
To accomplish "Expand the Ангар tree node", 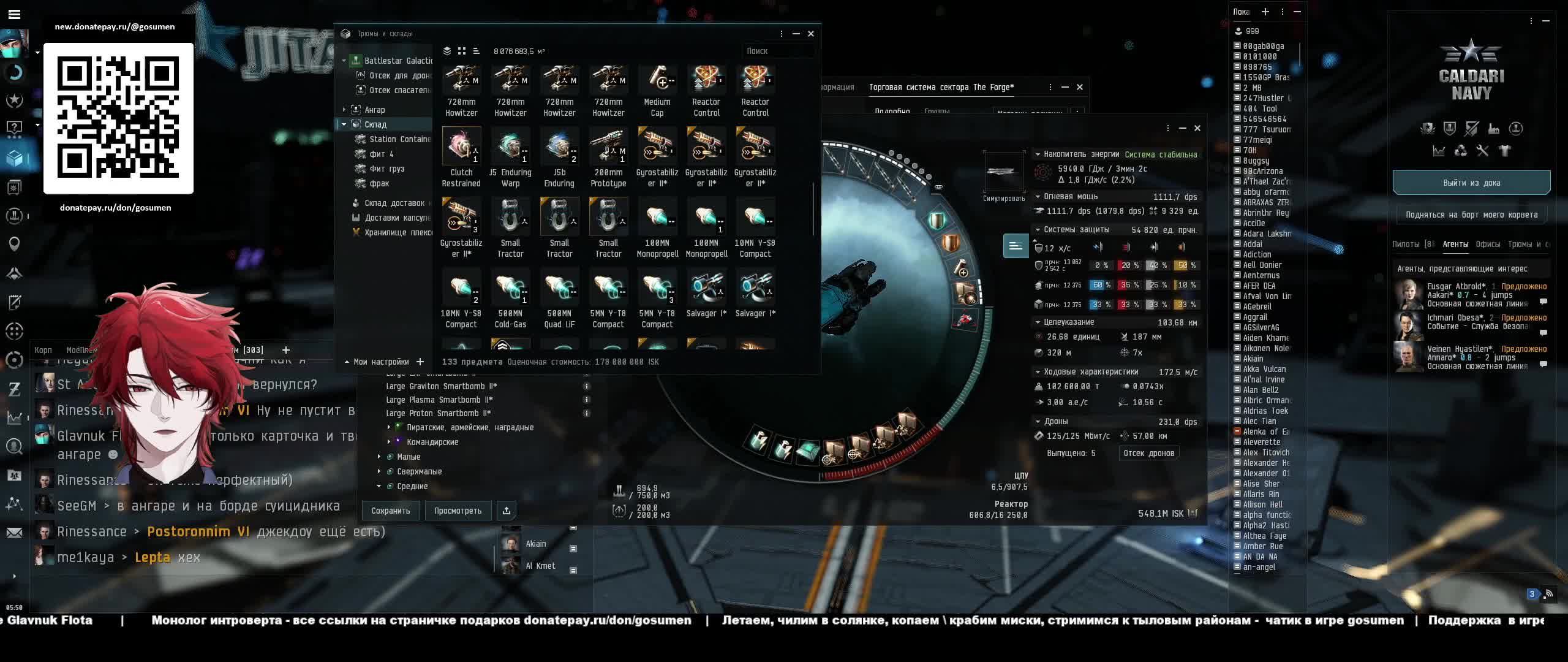I will [x=344, y=110].
